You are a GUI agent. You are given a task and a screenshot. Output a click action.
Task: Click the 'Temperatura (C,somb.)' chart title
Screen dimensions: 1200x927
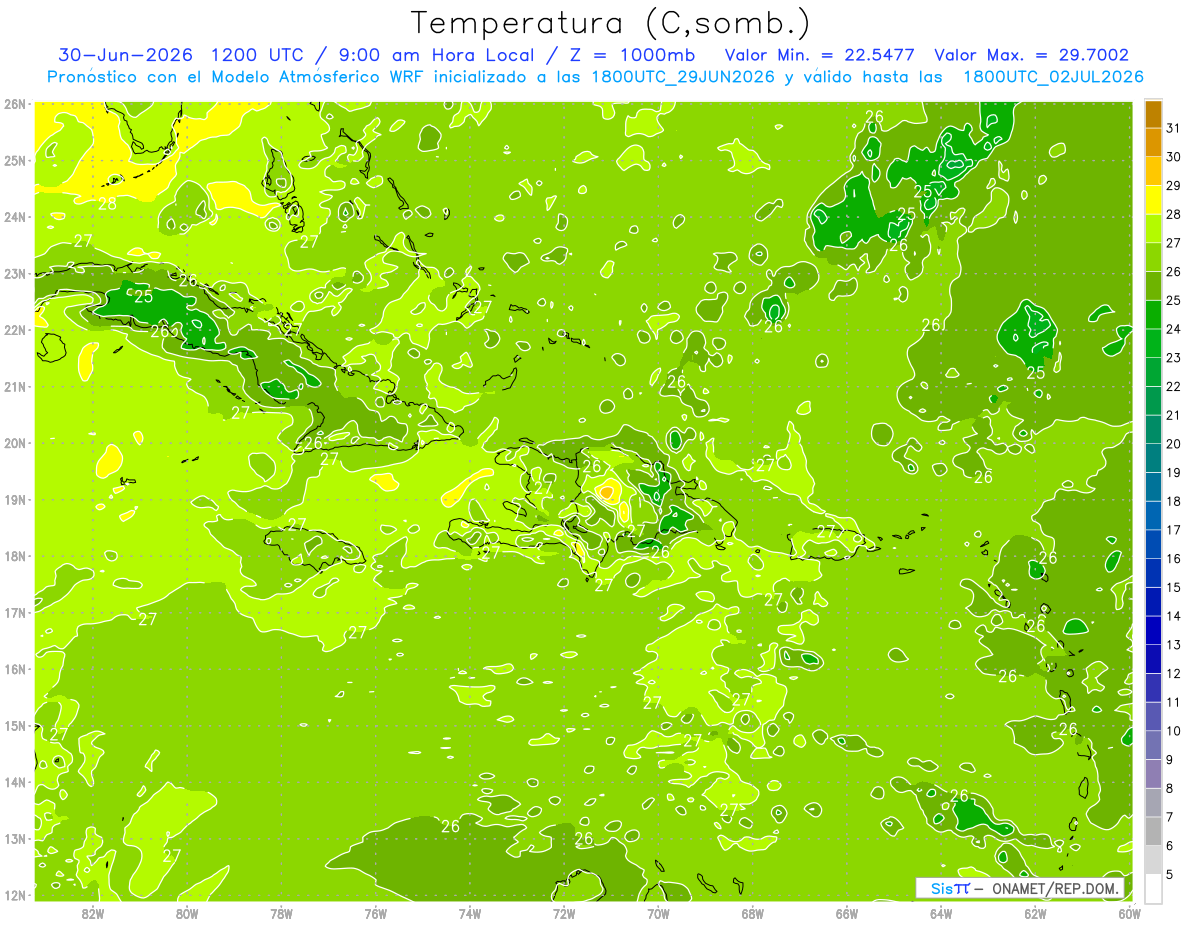611,23
